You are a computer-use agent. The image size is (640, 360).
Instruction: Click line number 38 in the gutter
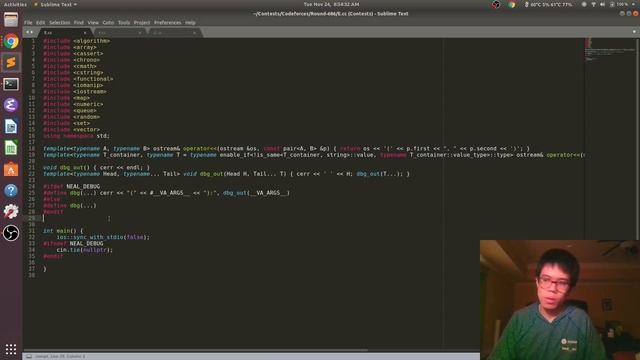click(x=31, y=275)
